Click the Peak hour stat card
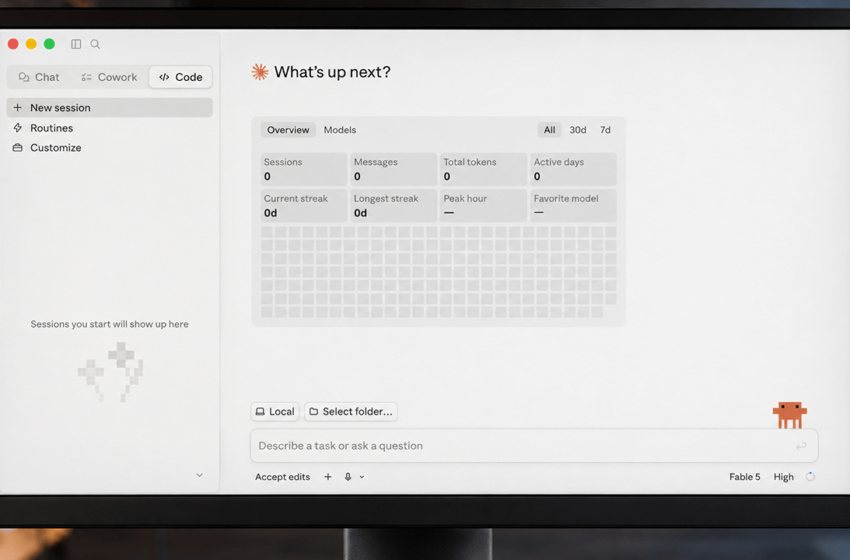Image resolution: width=850 pixels, height=560 pixels. click(x=484, y=205)
